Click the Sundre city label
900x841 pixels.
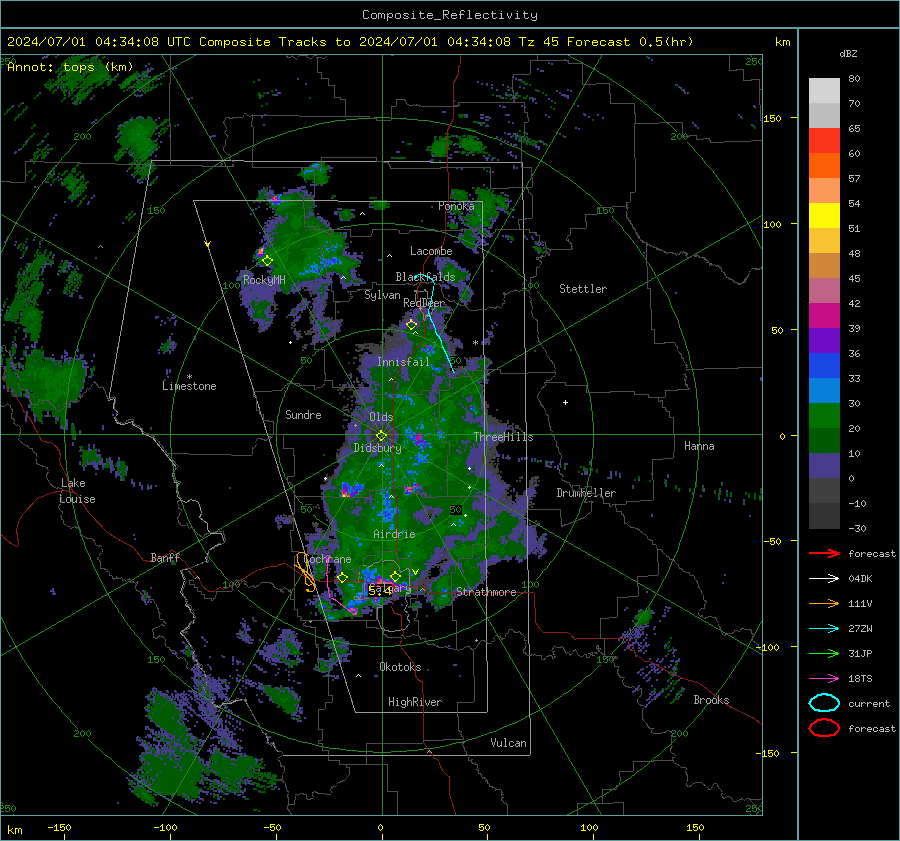303,414
